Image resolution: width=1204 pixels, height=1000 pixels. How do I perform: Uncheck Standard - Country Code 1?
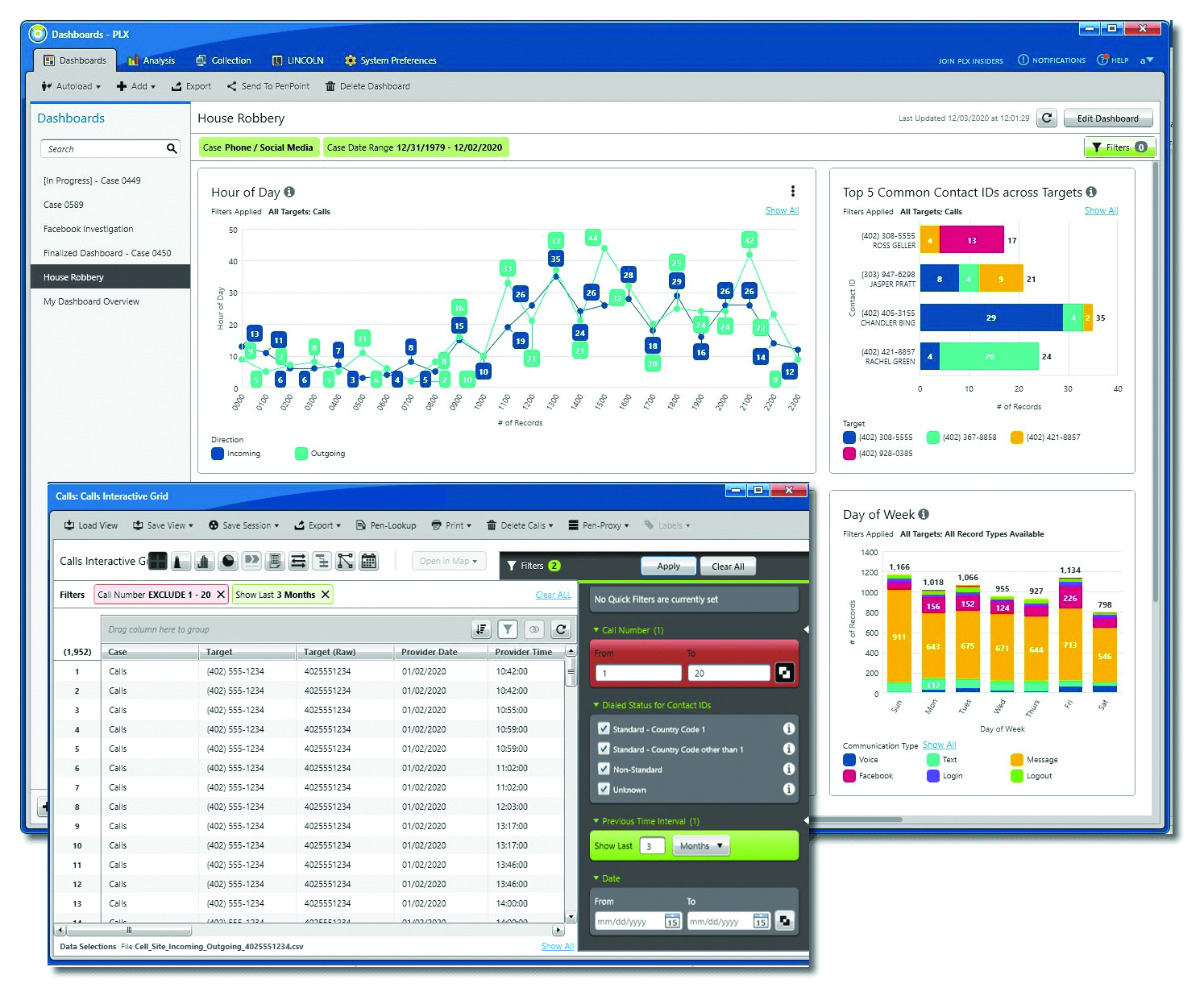(x=604, y=728)
